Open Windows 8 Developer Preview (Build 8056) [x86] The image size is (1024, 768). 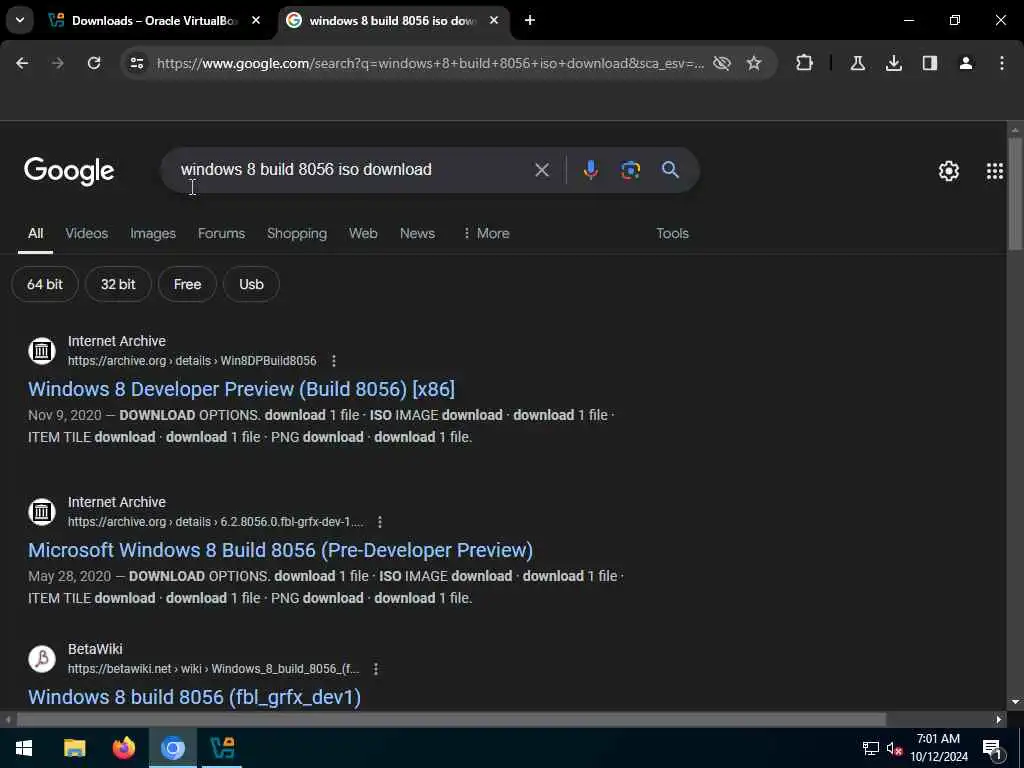242,389
